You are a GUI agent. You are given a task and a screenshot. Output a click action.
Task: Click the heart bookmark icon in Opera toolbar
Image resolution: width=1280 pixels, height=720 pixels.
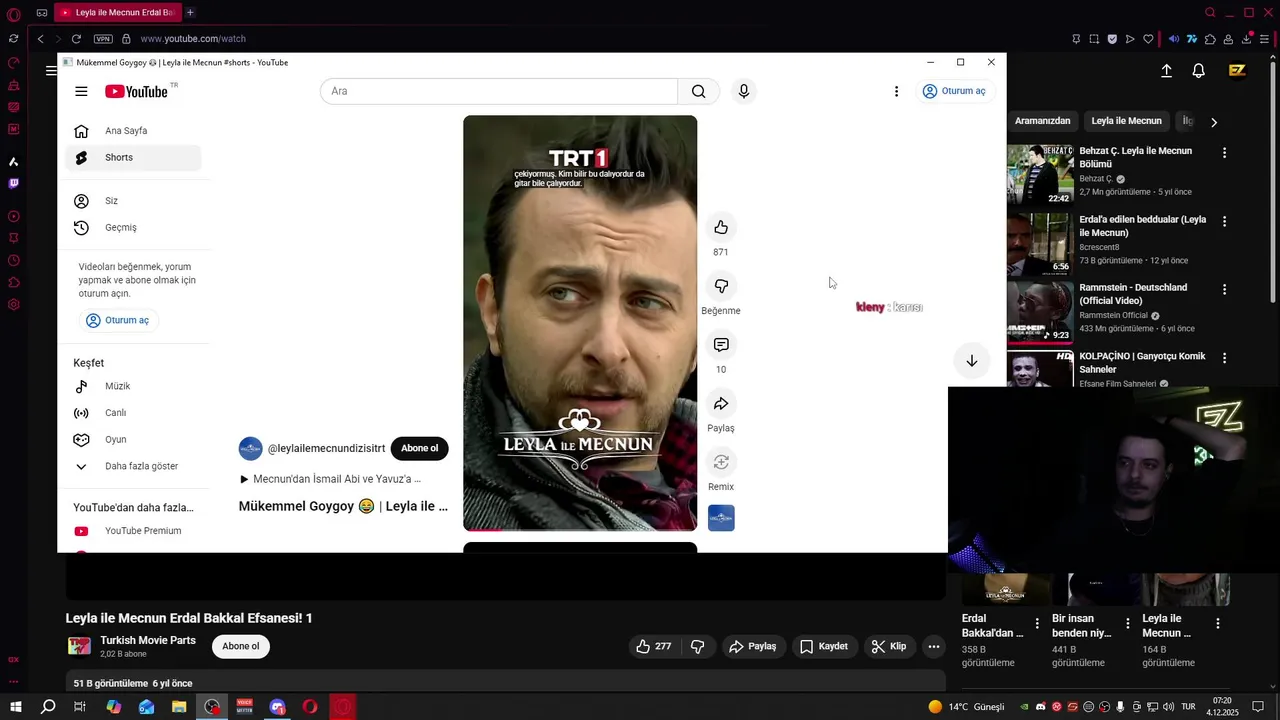[x=1148, y=39]
